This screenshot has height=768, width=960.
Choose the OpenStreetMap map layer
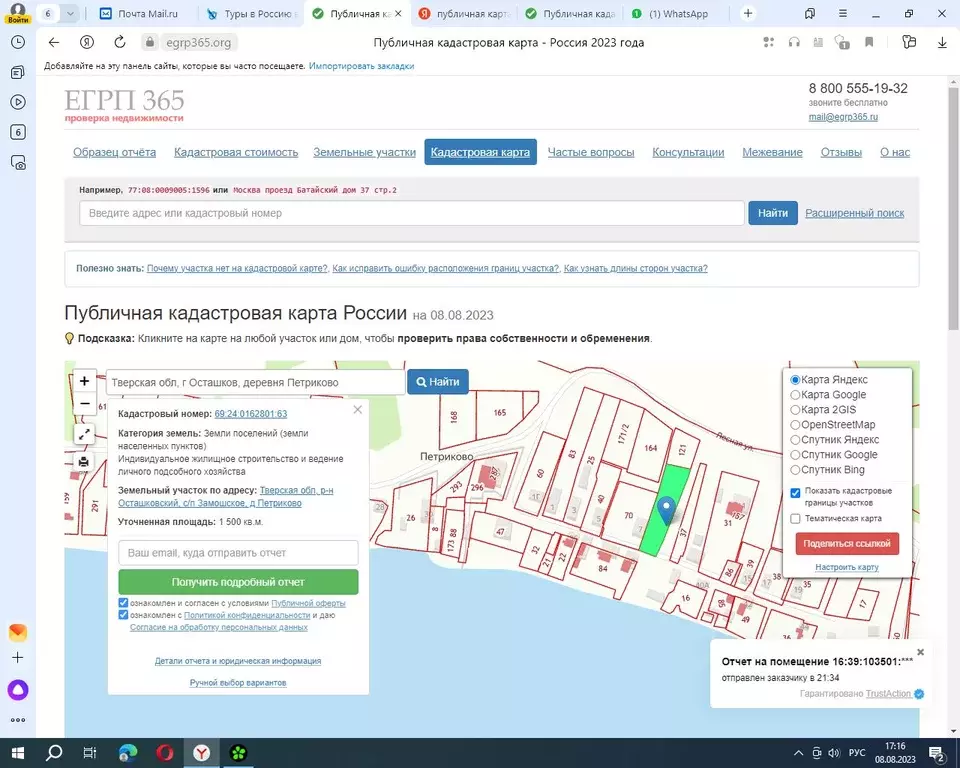tap(796, 425)
